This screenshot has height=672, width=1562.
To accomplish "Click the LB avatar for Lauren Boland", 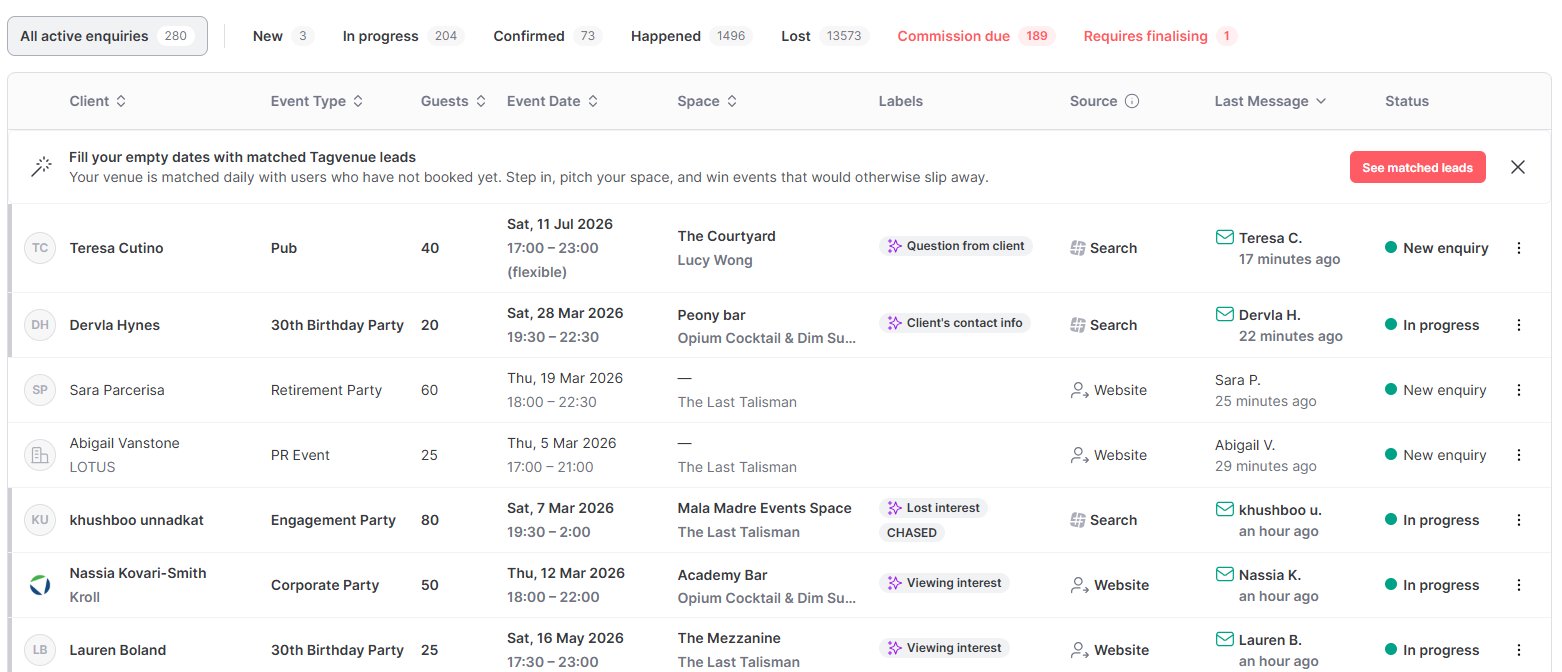I will 40,650.
